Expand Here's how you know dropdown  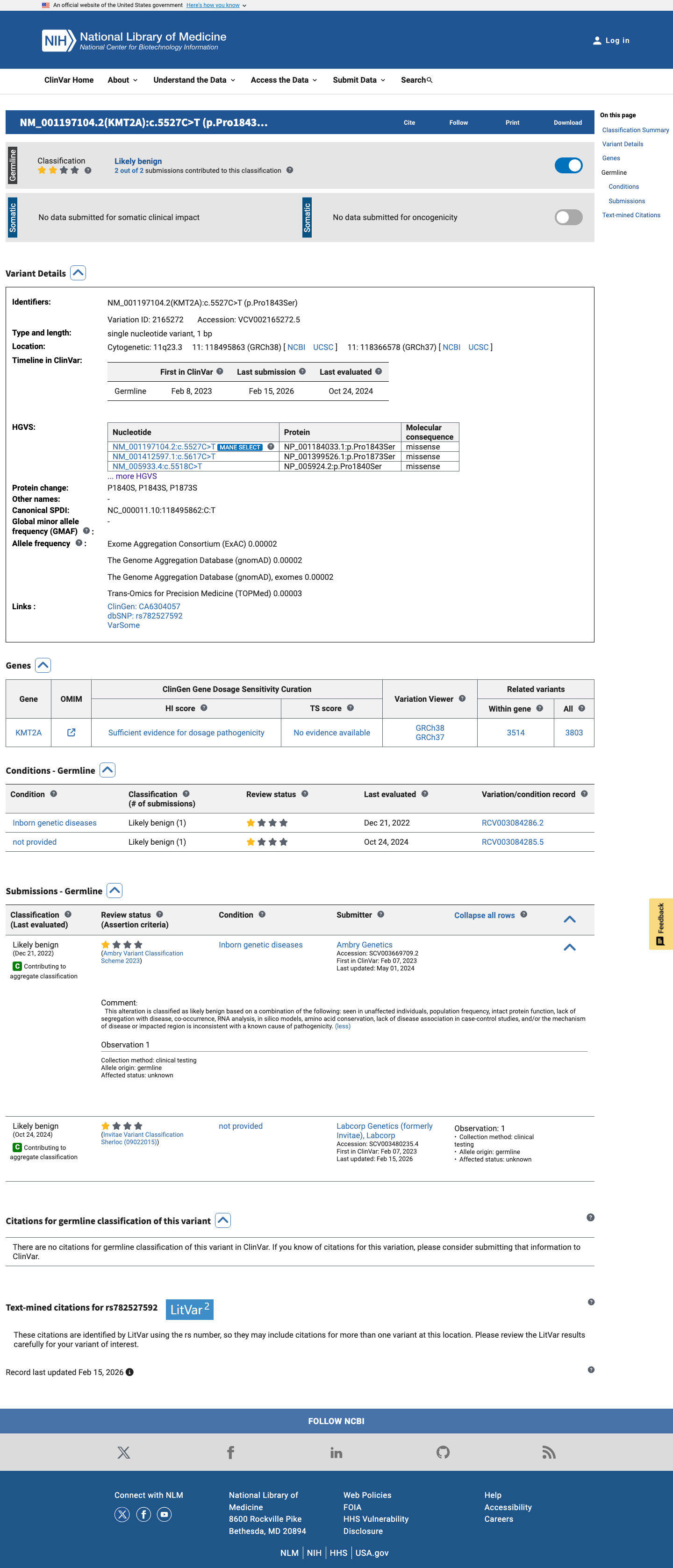[x=216, y=5]
